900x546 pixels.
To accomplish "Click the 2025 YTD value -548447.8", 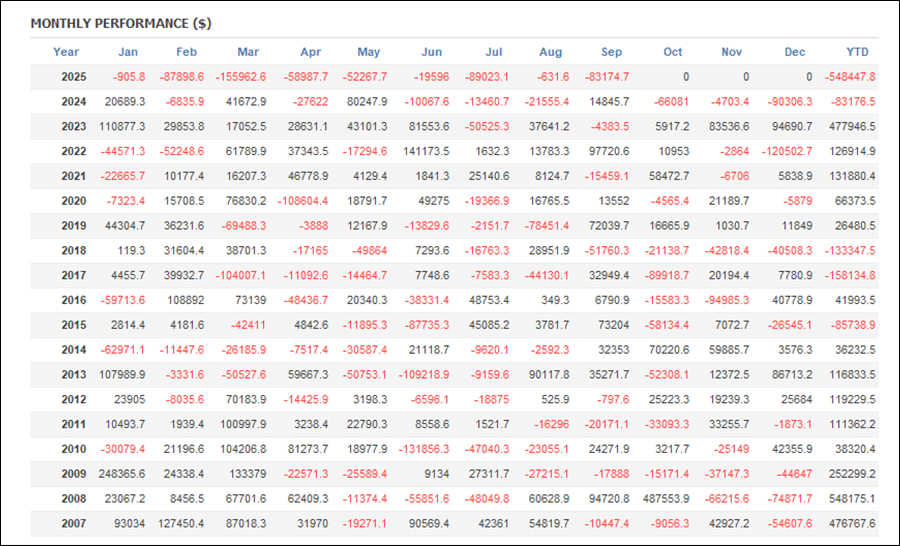I will click(850, 77).
